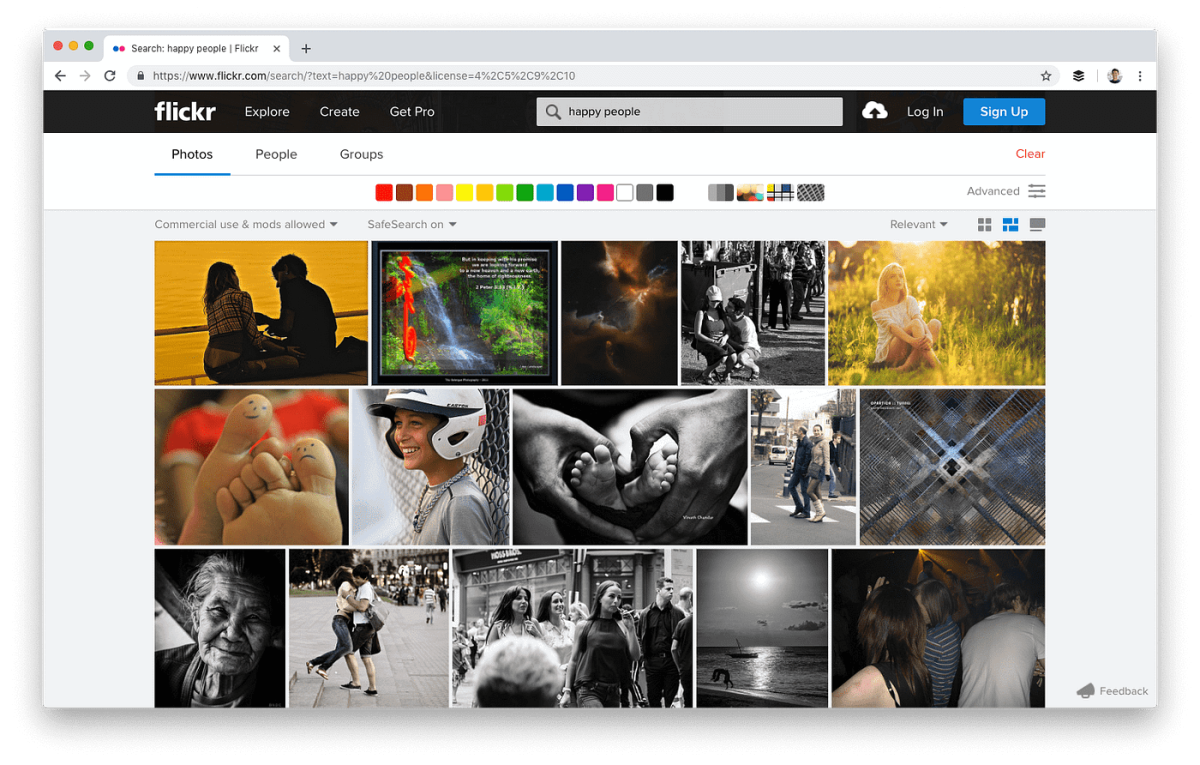Switch to story view layout
The image size is (1200, 765).
(x=1037, y=225)
